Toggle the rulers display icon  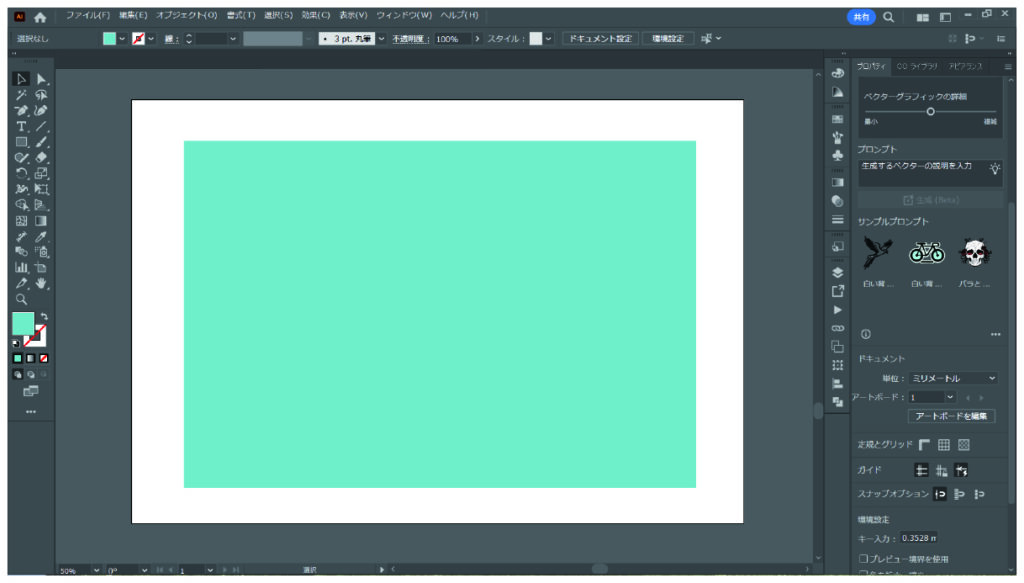pos(924,445)
